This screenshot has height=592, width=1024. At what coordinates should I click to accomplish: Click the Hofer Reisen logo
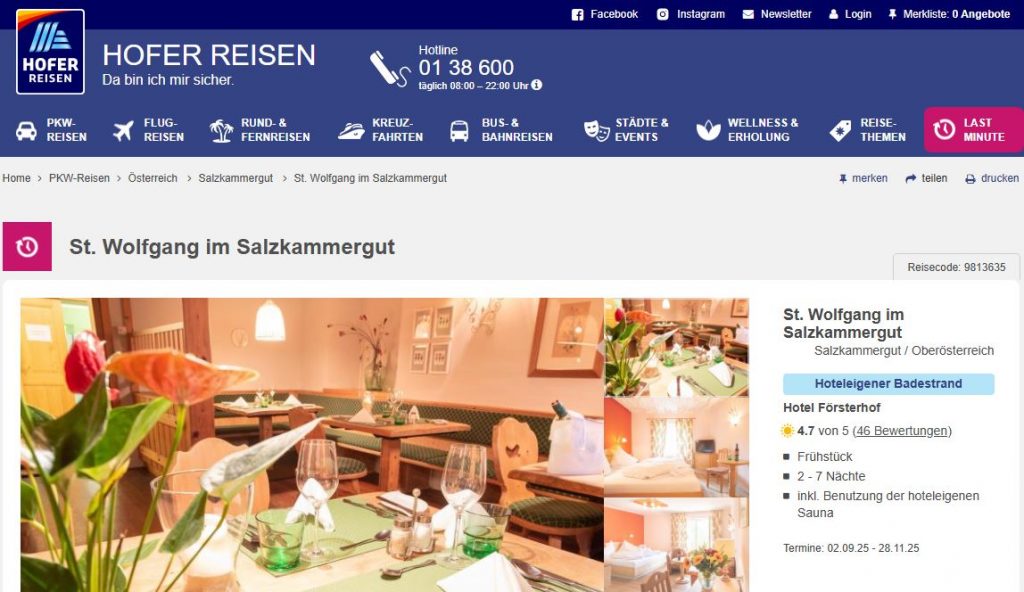click(50, 52)
